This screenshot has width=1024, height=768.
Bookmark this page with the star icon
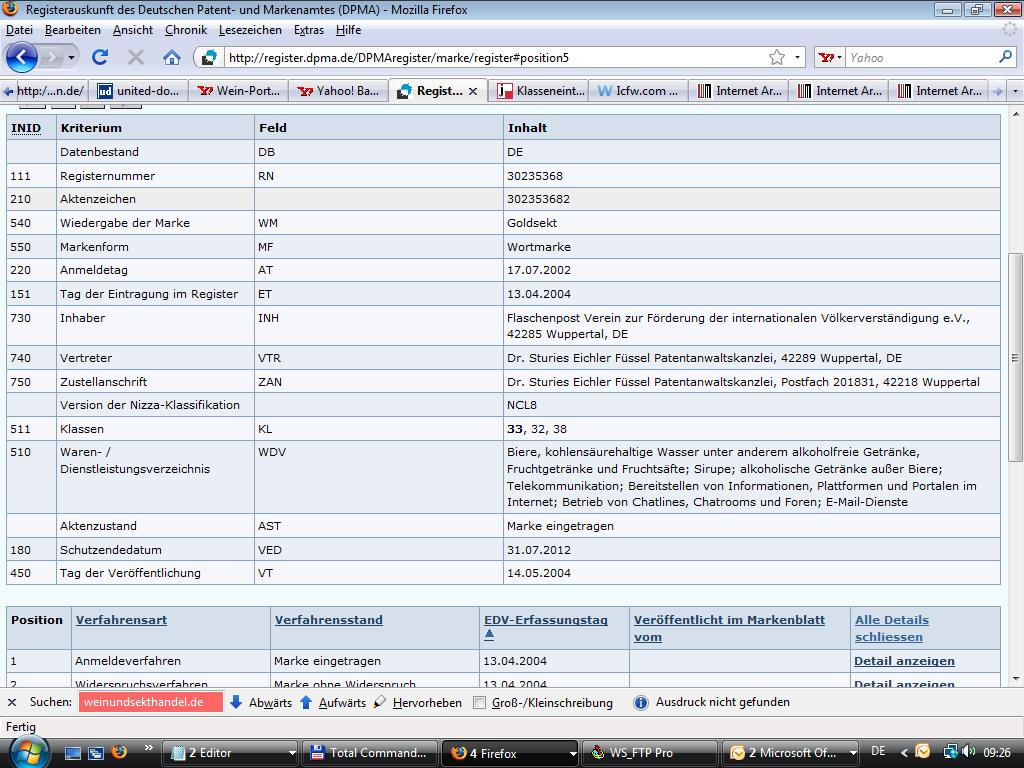[776, 57]
